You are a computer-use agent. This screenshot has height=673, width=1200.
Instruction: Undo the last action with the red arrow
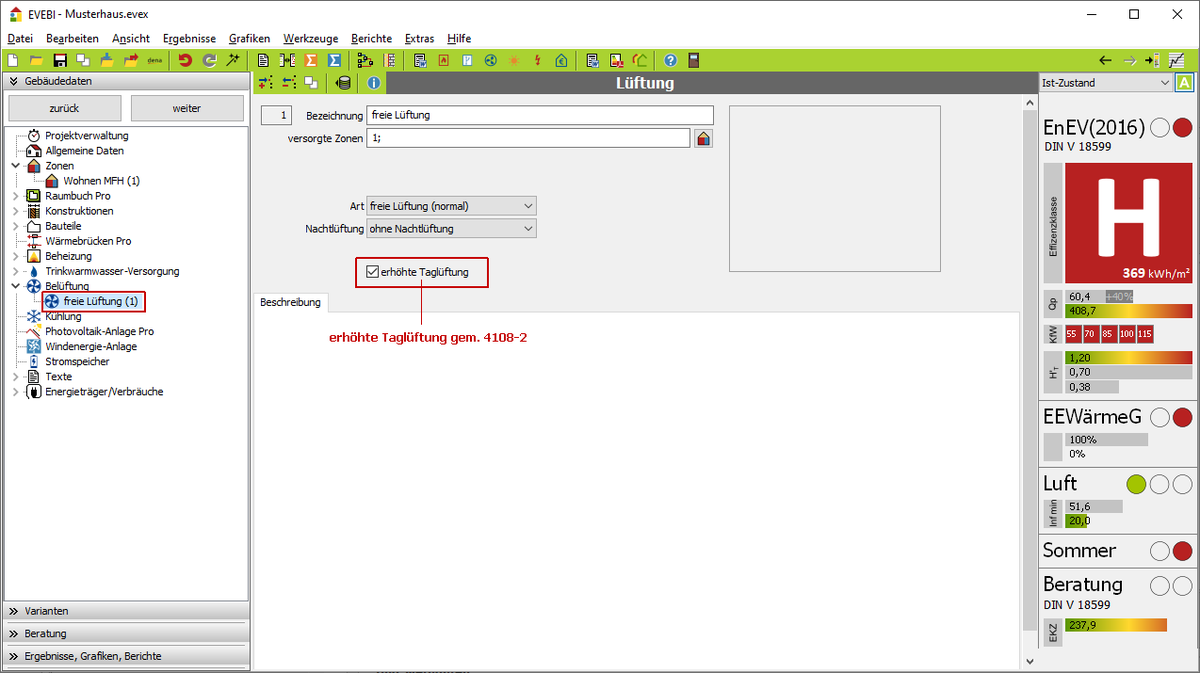click(x=185, y=60)
